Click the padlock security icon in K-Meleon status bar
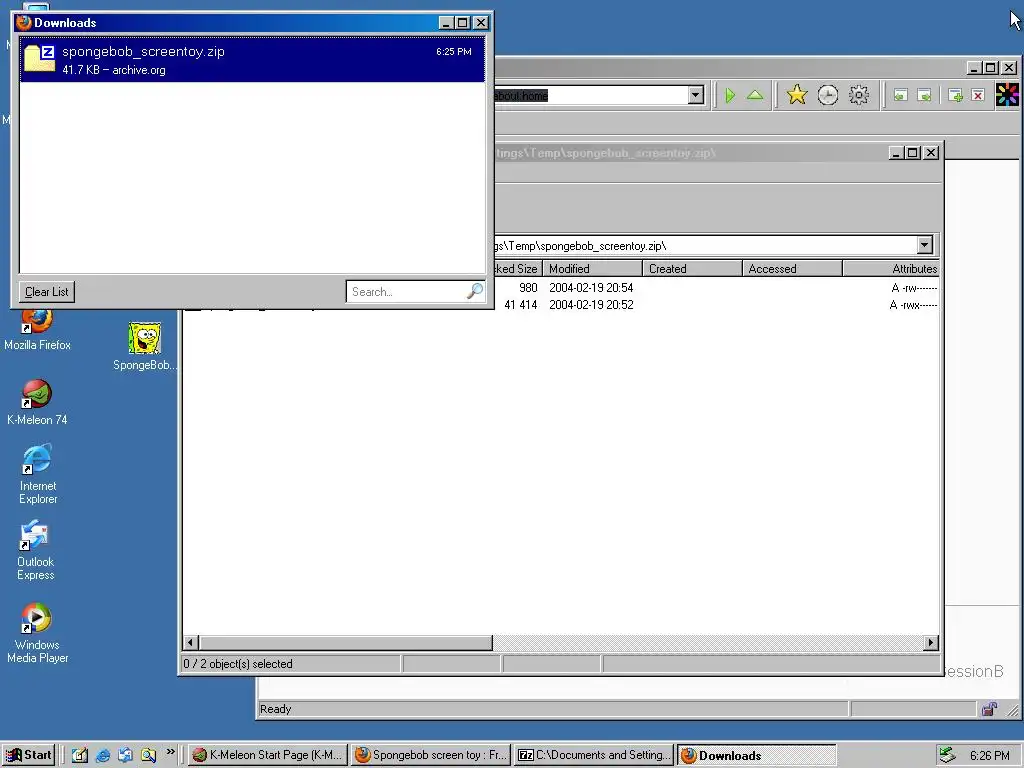This screenshot has height=768, width=1024. coord(989,709)
